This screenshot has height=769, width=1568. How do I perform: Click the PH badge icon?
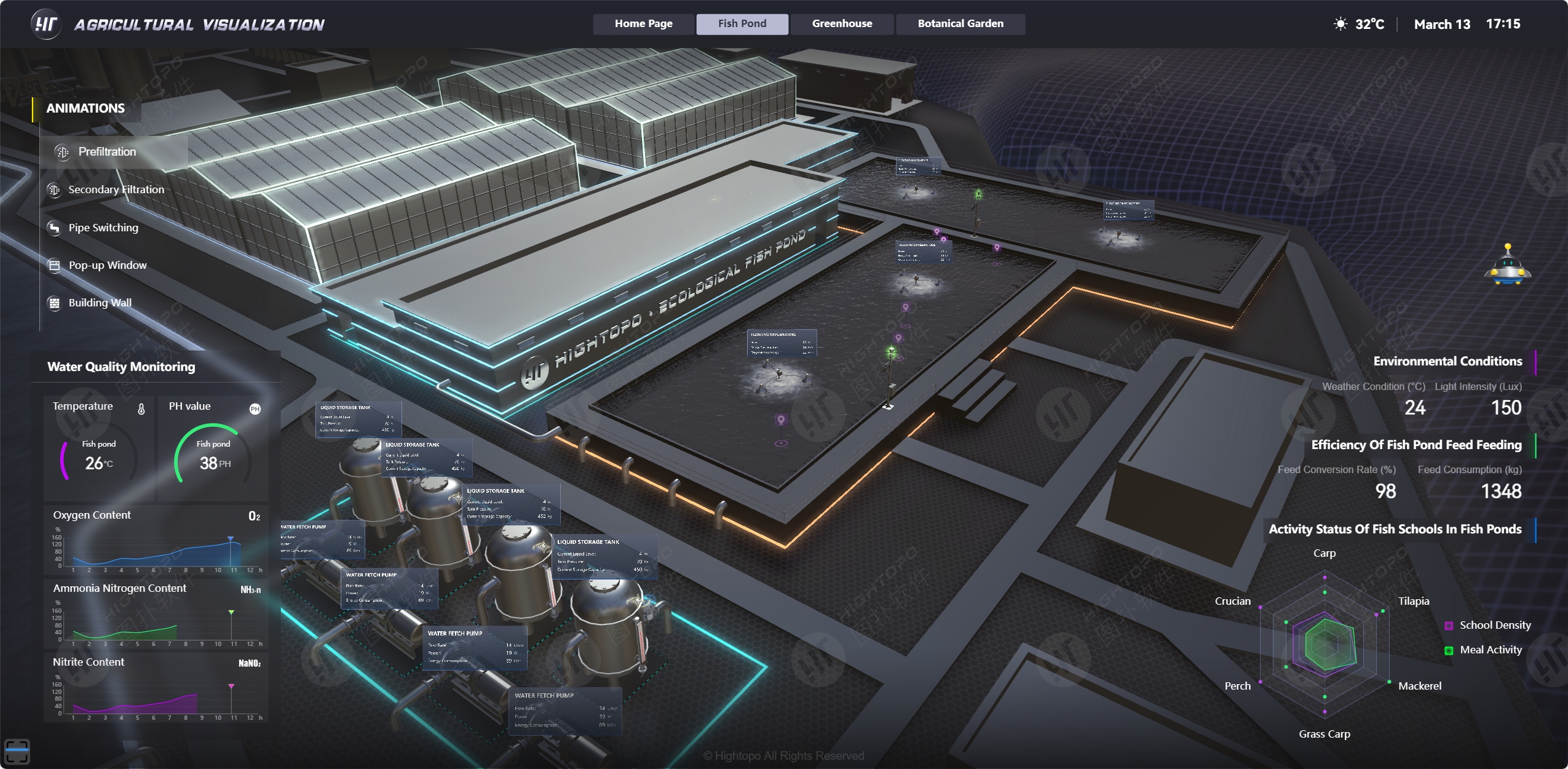click(255, 409)
